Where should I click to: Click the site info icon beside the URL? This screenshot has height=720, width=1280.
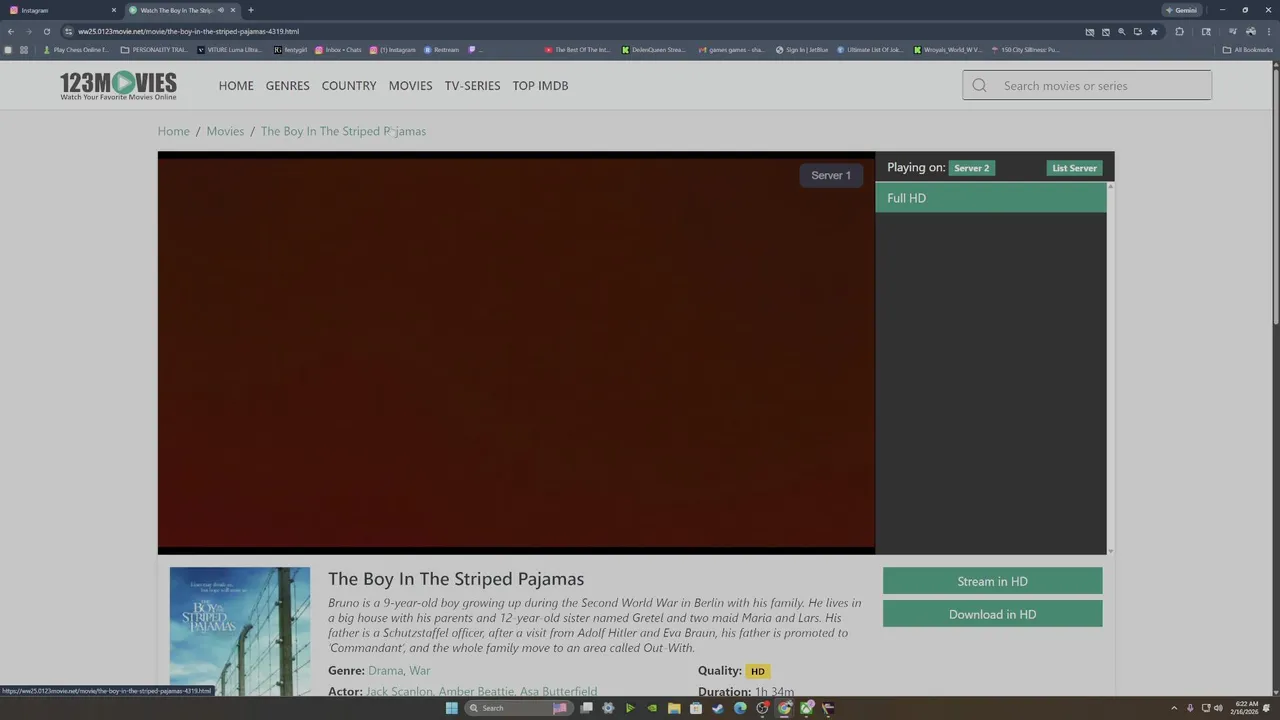tap(68, 31)
